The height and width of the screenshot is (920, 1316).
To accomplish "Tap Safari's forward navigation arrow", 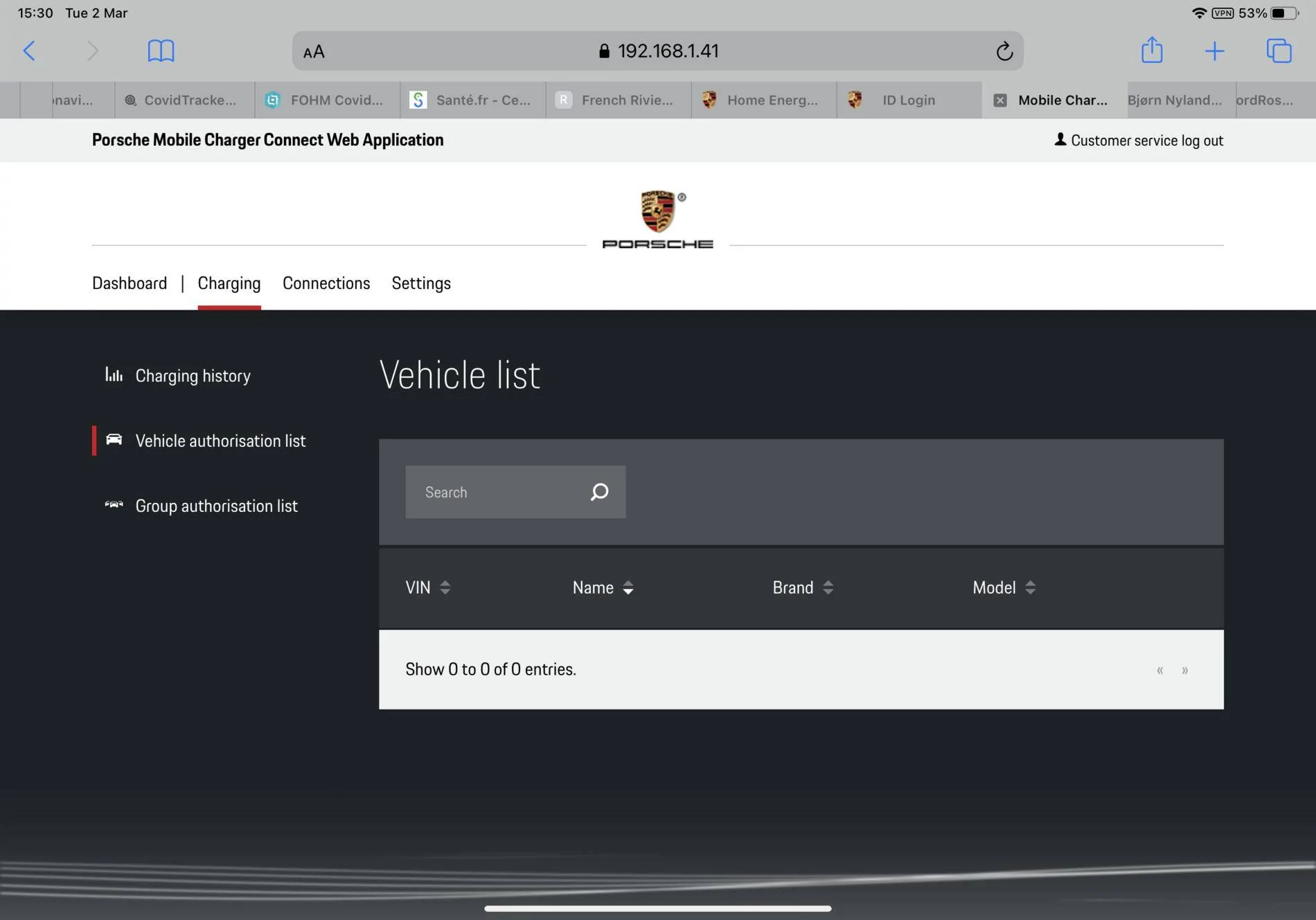I will click(92, 51).
